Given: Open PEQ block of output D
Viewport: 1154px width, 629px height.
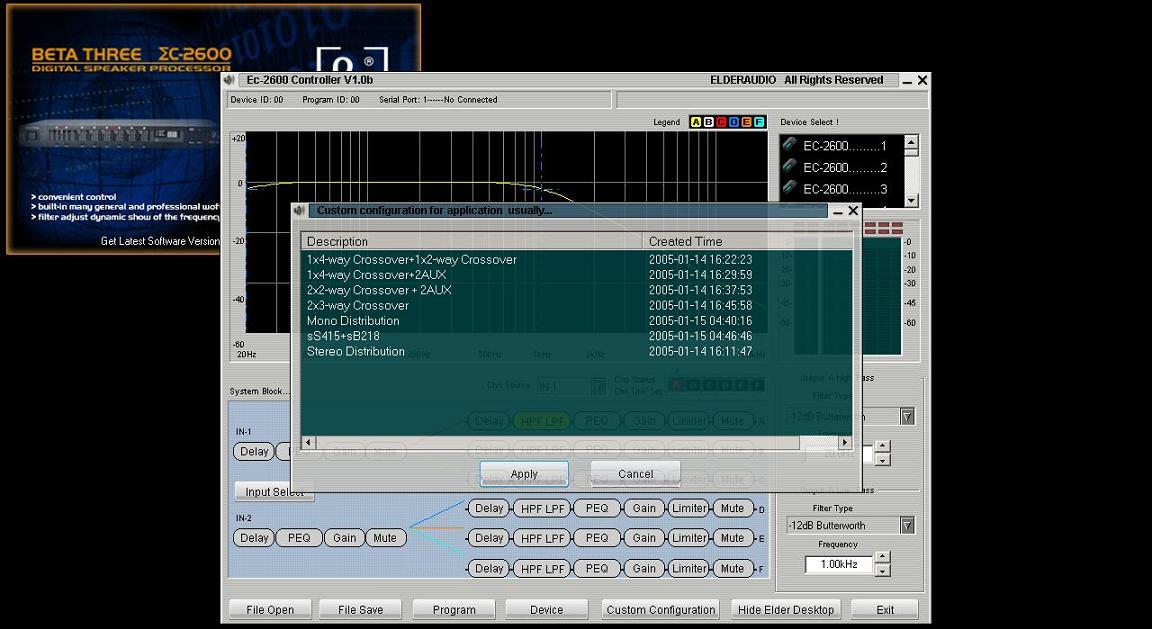Looking at the screenshot, I should point(597,508).
